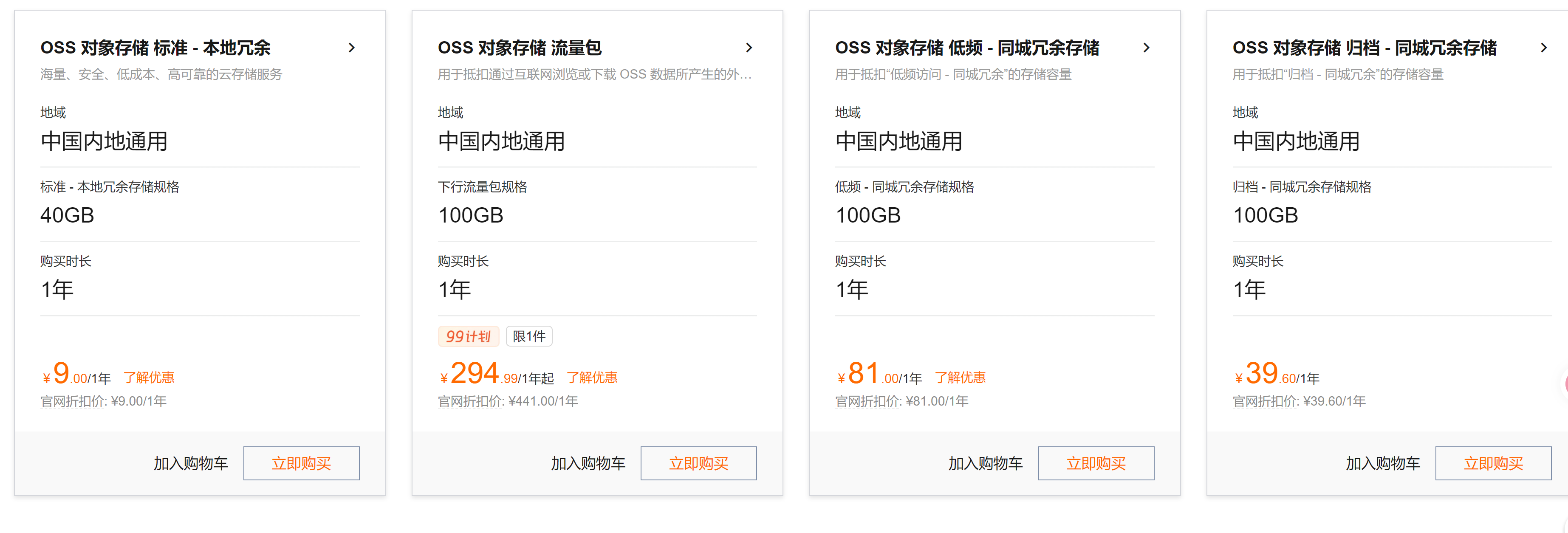Click the 低频 - 同城冗余存储规格 label
This screenshot has width=1568, height=533.
(x=904, y=187)
